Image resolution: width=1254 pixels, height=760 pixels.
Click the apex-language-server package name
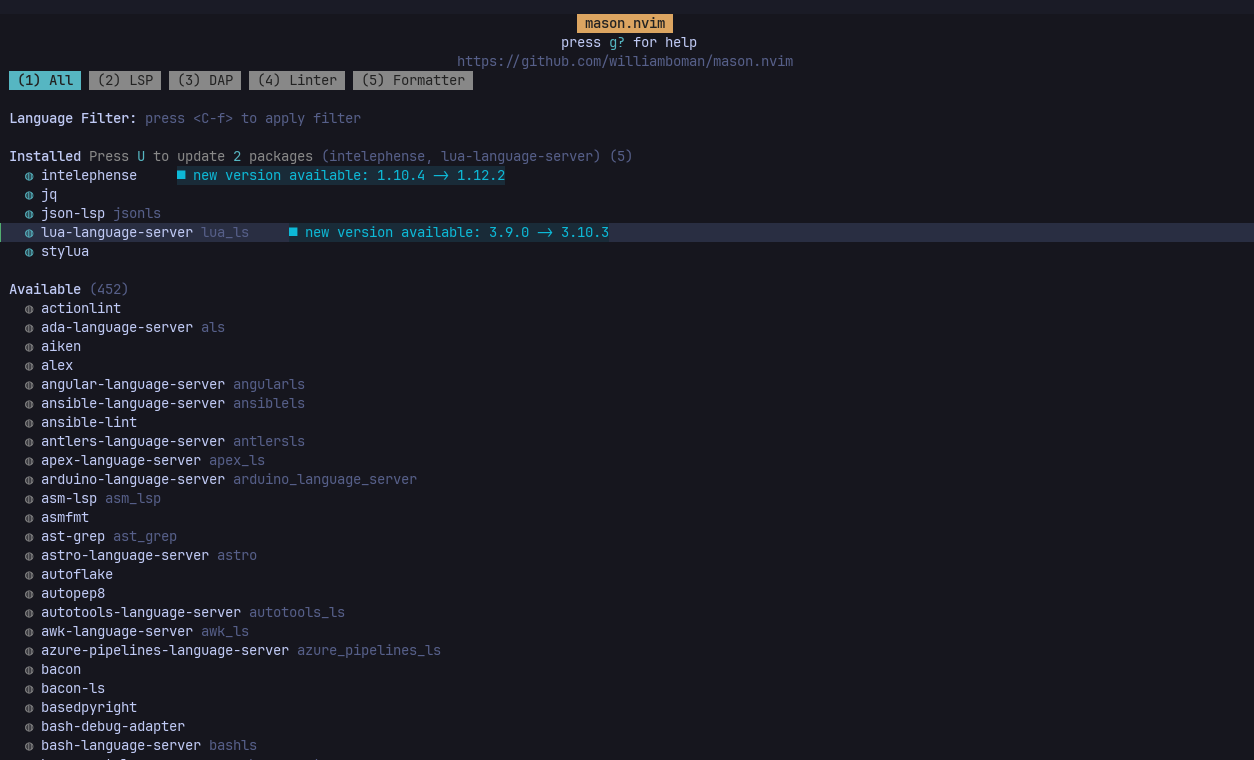[121, 461]
